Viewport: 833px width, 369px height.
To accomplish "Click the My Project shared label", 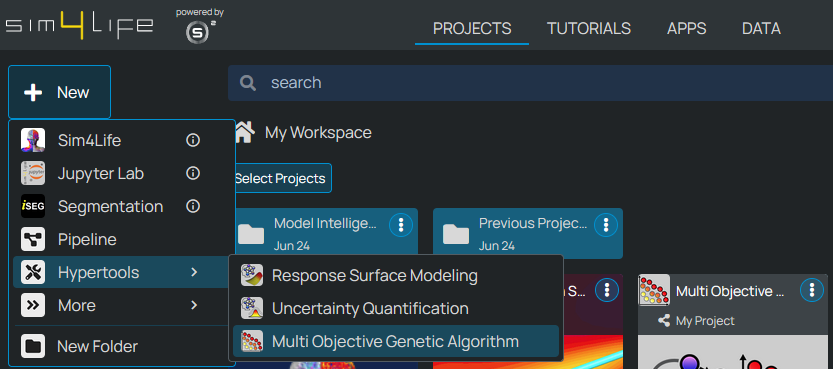I will tap(705, 321).
